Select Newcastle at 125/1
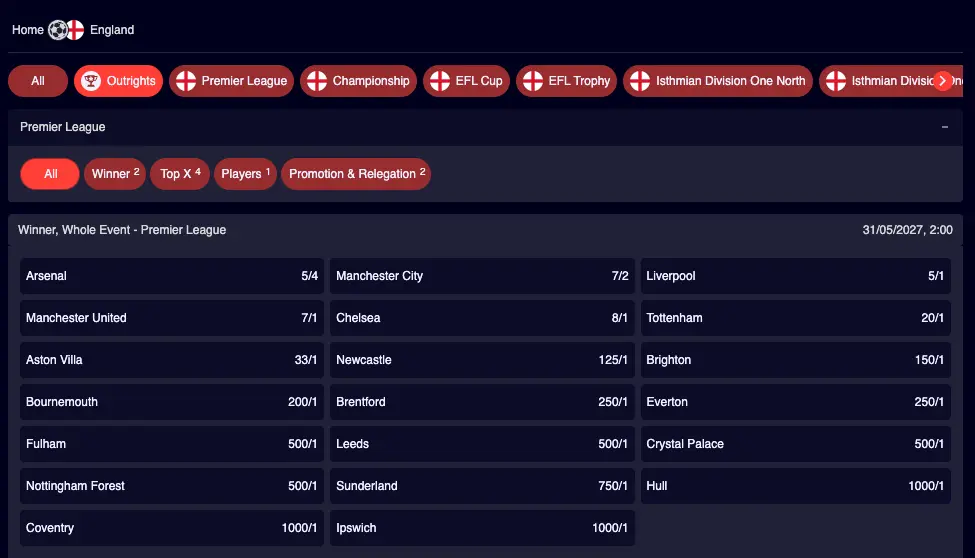 pos(482,360)
